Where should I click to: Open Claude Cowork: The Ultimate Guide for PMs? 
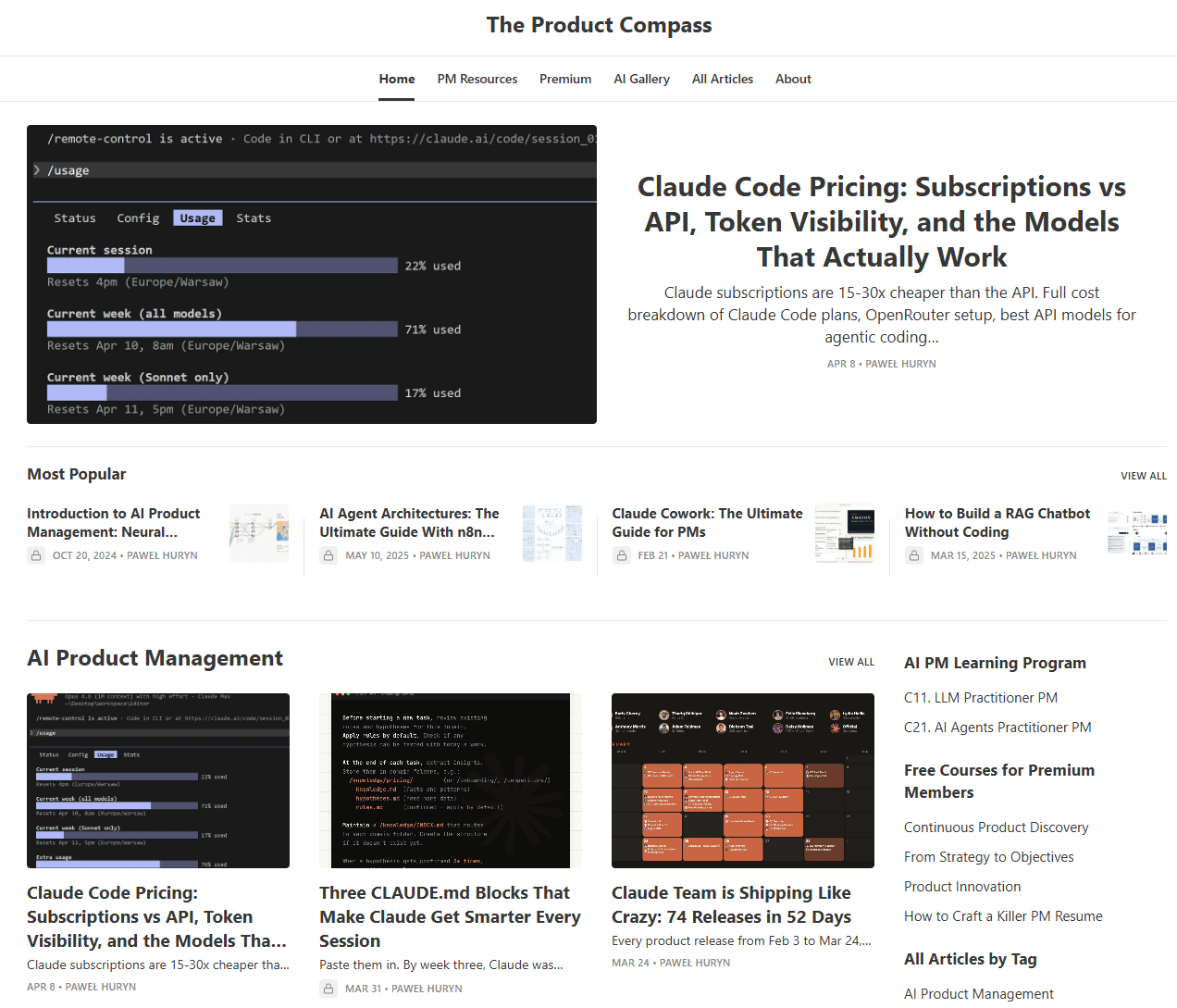(x=707, y=523)
